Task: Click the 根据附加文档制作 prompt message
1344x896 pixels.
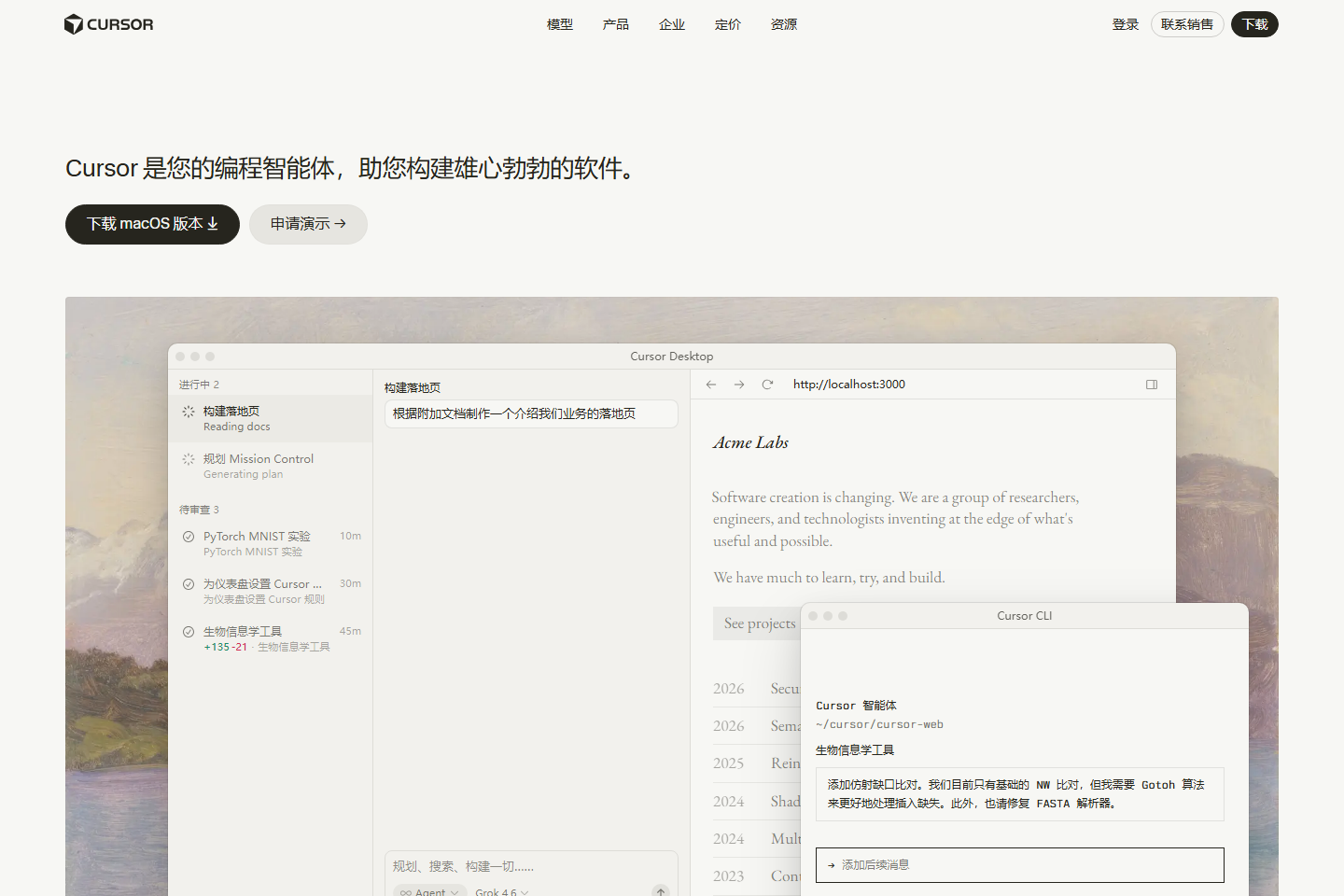Action: click(531, 413)
